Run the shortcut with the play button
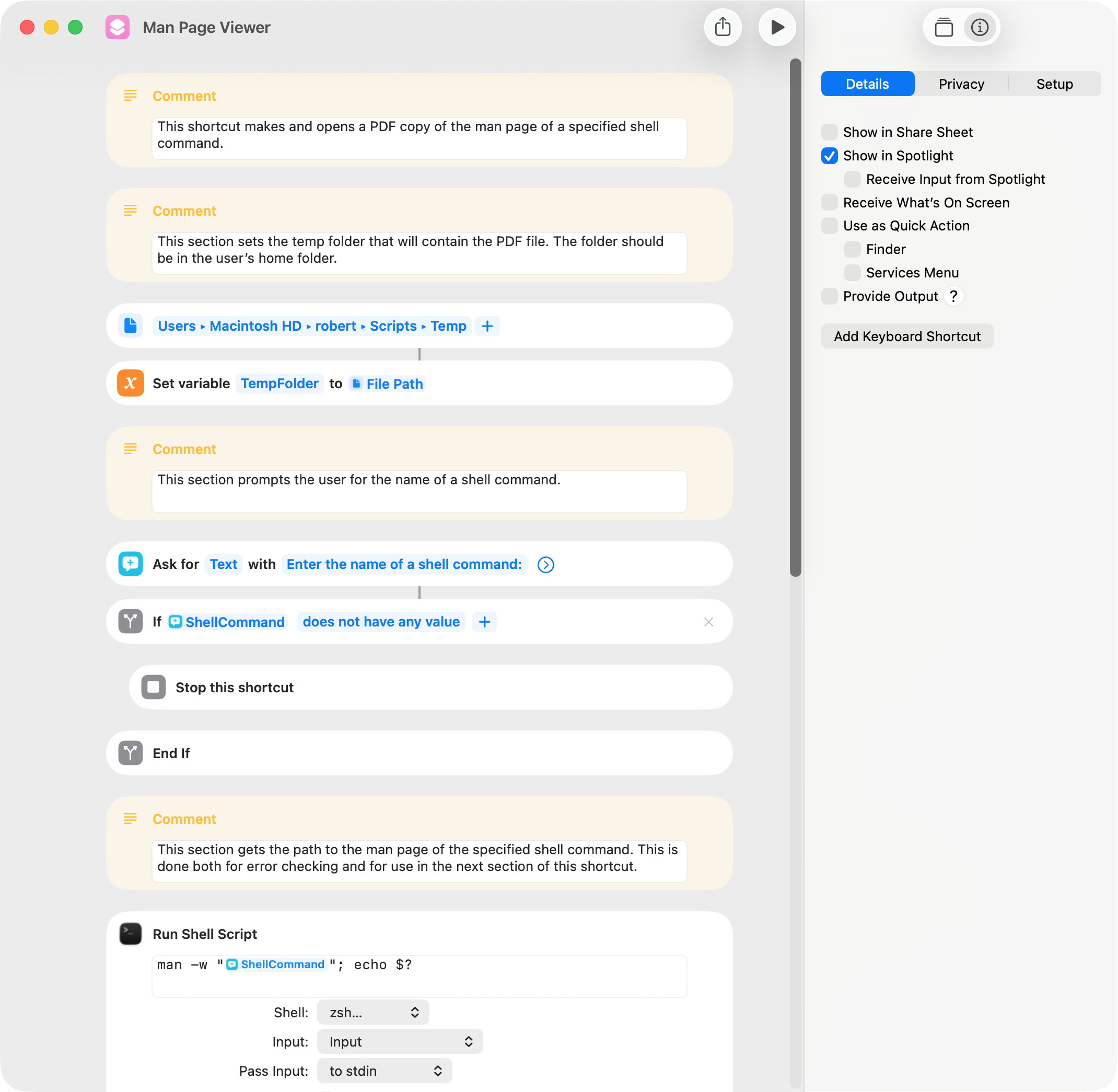1118x1092 pixels. [777, 27]
